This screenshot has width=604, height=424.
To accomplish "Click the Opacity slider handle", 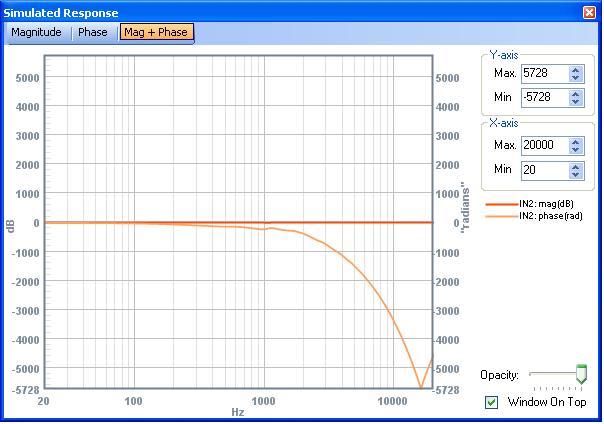I will pos(581,374).
